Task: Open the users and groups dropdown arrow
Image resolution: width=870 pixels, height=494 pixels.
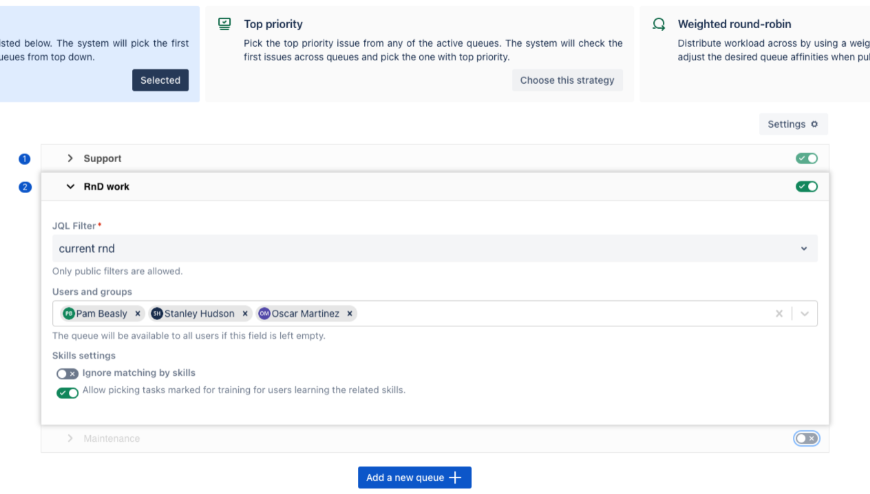Action: (804, 314)
